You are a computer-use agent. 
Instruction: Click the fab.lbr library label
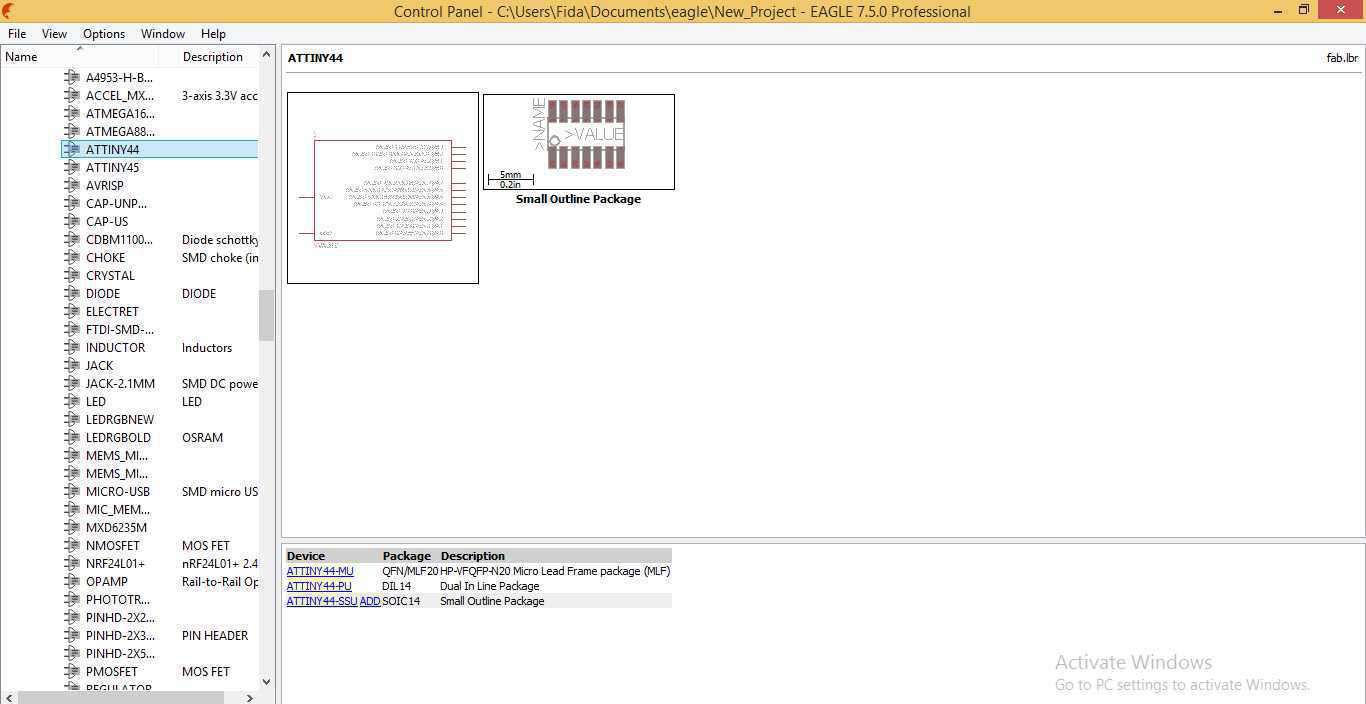pyautogui.click(x=1342, y=58)
